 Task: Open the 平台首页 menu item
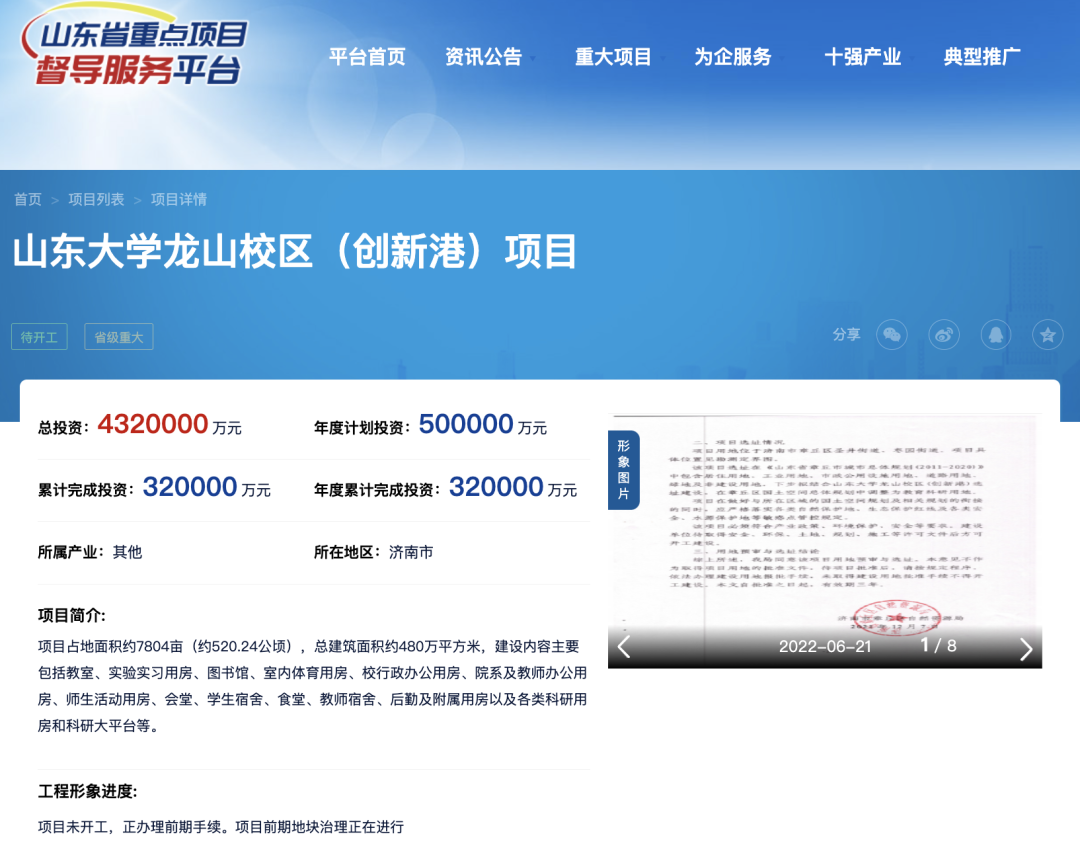367,56
